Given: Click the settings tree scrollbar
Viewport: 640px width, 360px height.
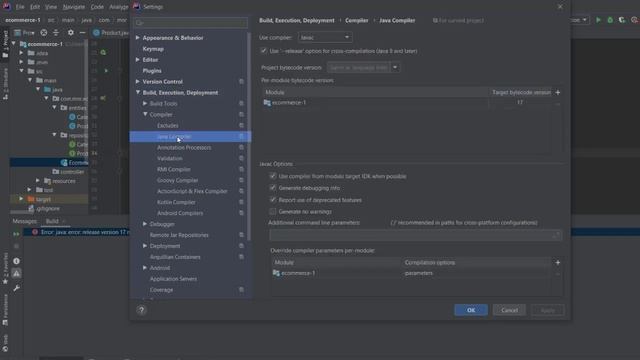Looking at the screenshot, I should (249, 137).
